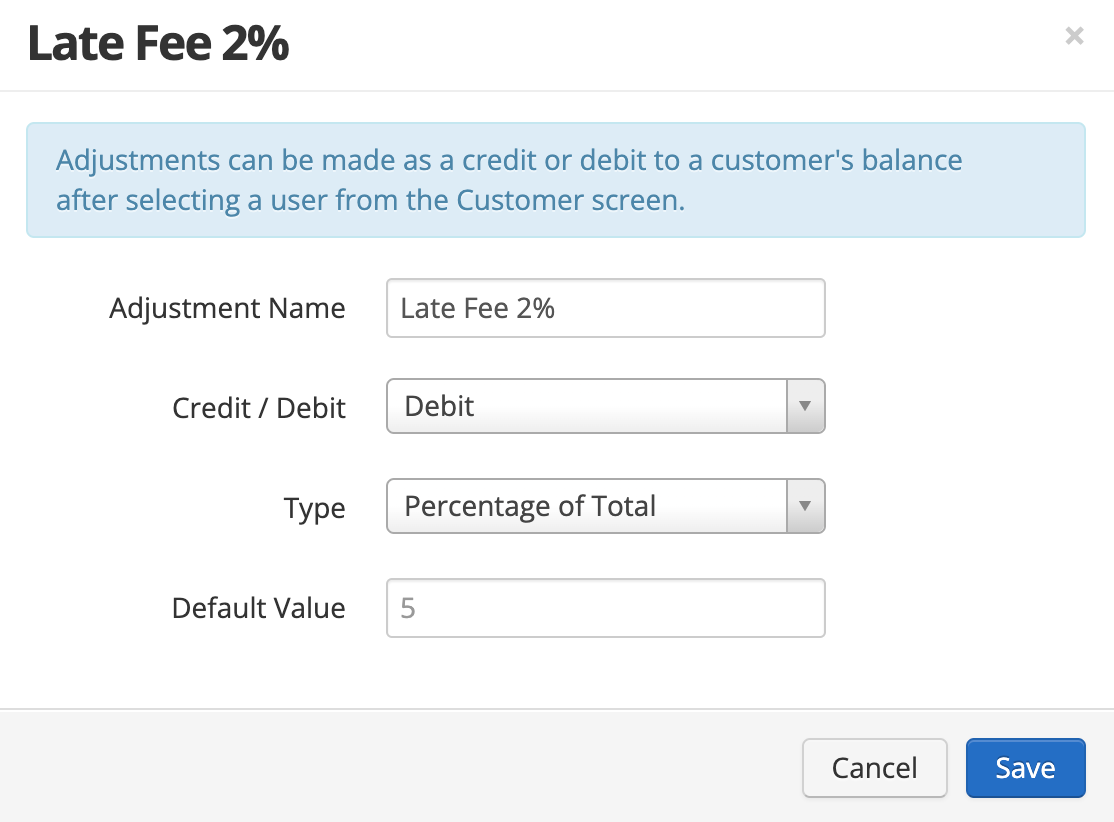Click the Late Fee 2% text inside name field

pos(477,308)
